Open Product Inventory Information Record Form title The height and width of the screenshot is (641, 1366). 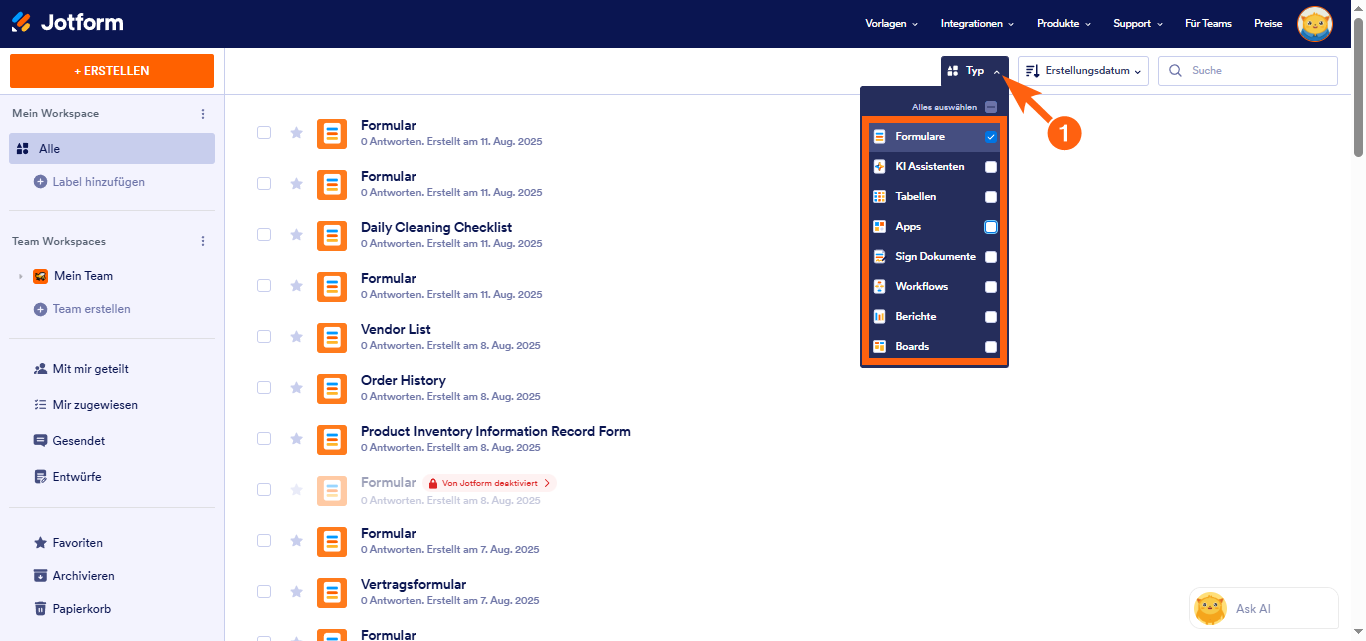[x=496, y=431]
